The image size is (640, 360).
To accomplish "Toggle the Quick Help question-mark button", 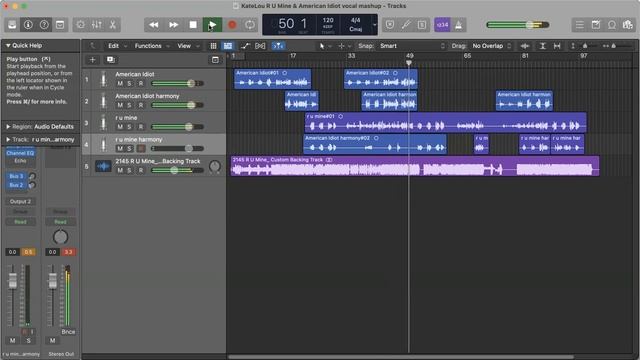I will point(44,25).
